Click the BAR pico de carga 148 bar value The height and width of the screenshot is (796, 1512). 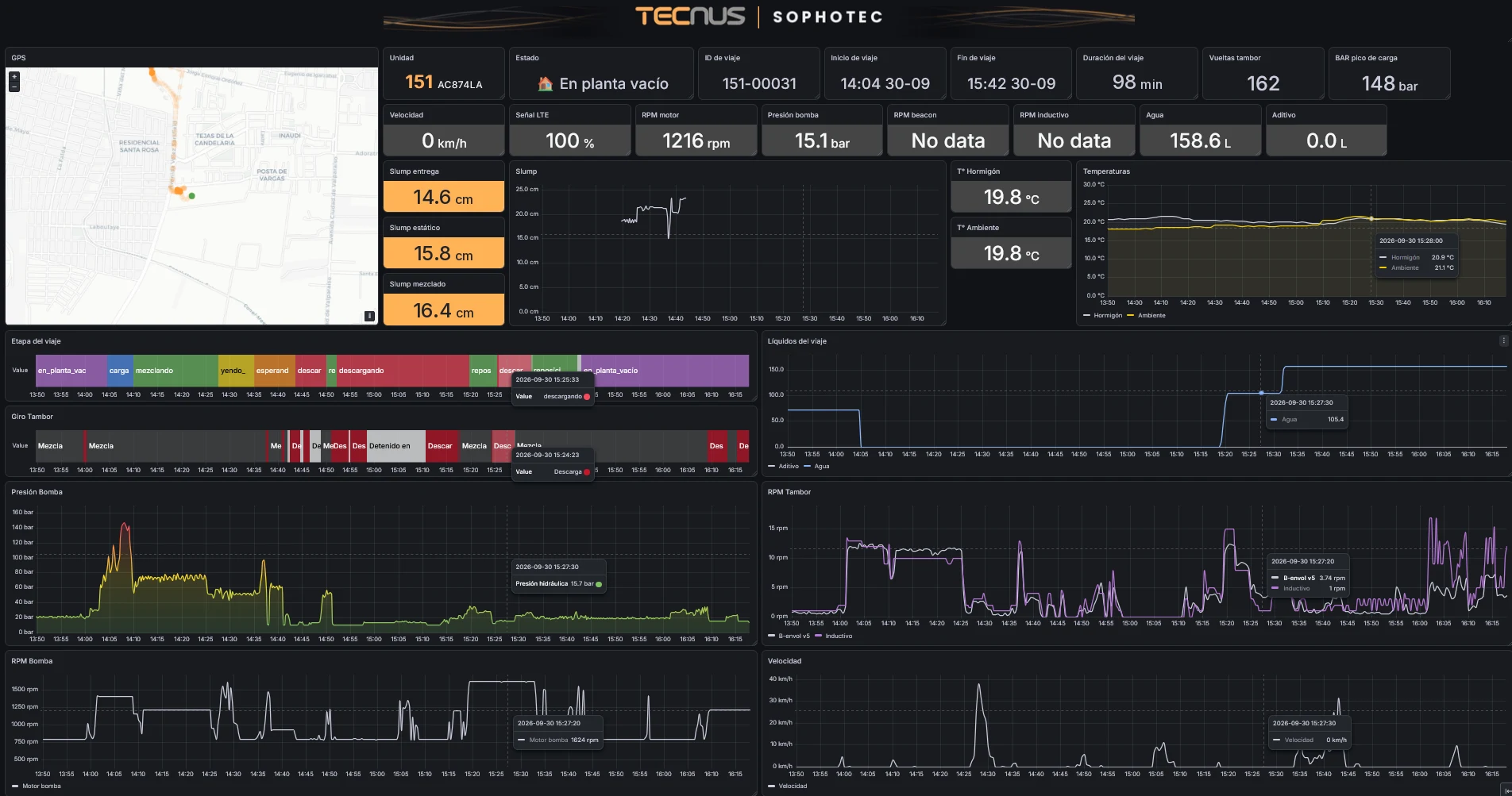(1390, 83)
